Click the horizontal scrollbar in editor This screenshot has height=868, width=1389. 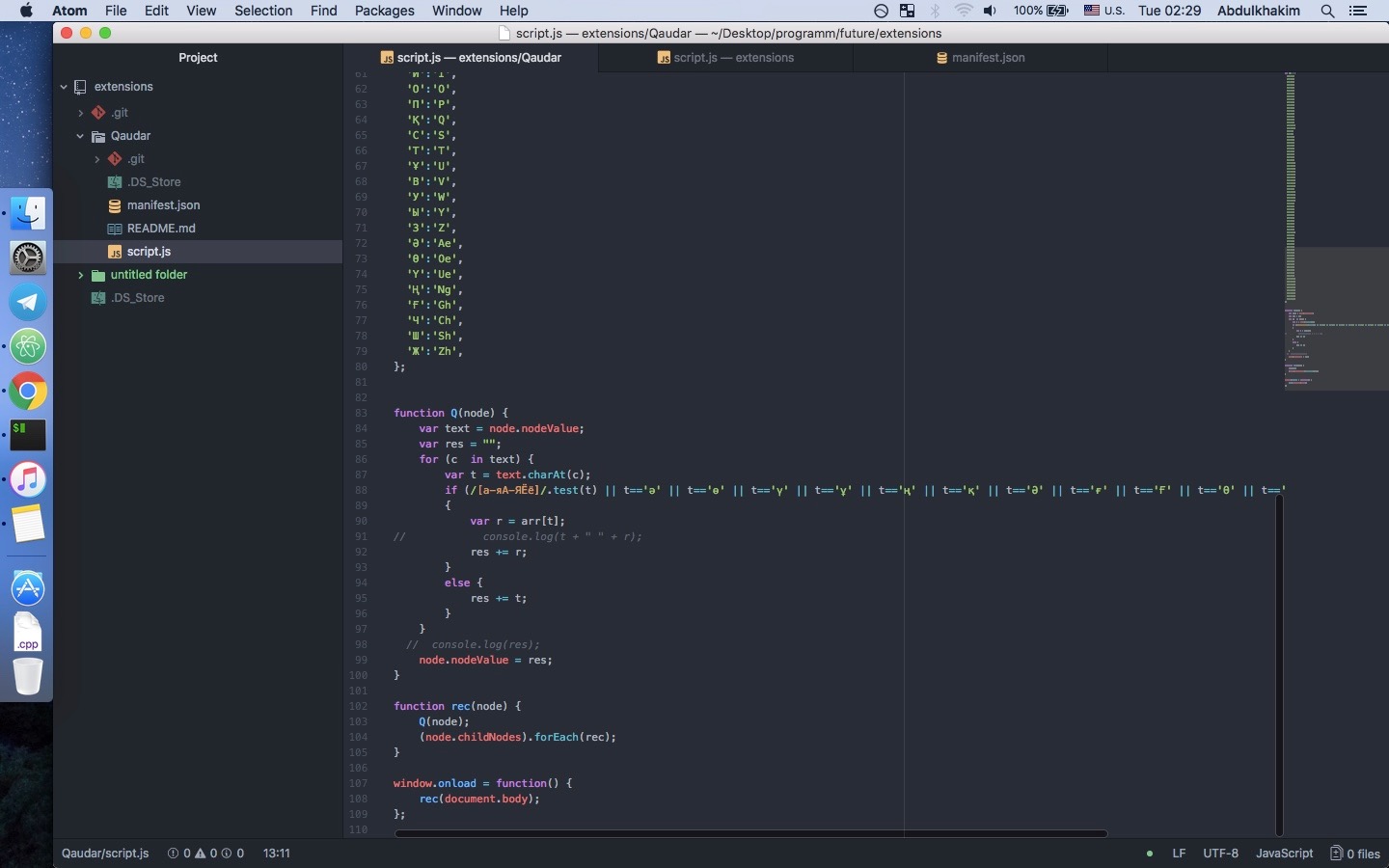tap(750, 833)
